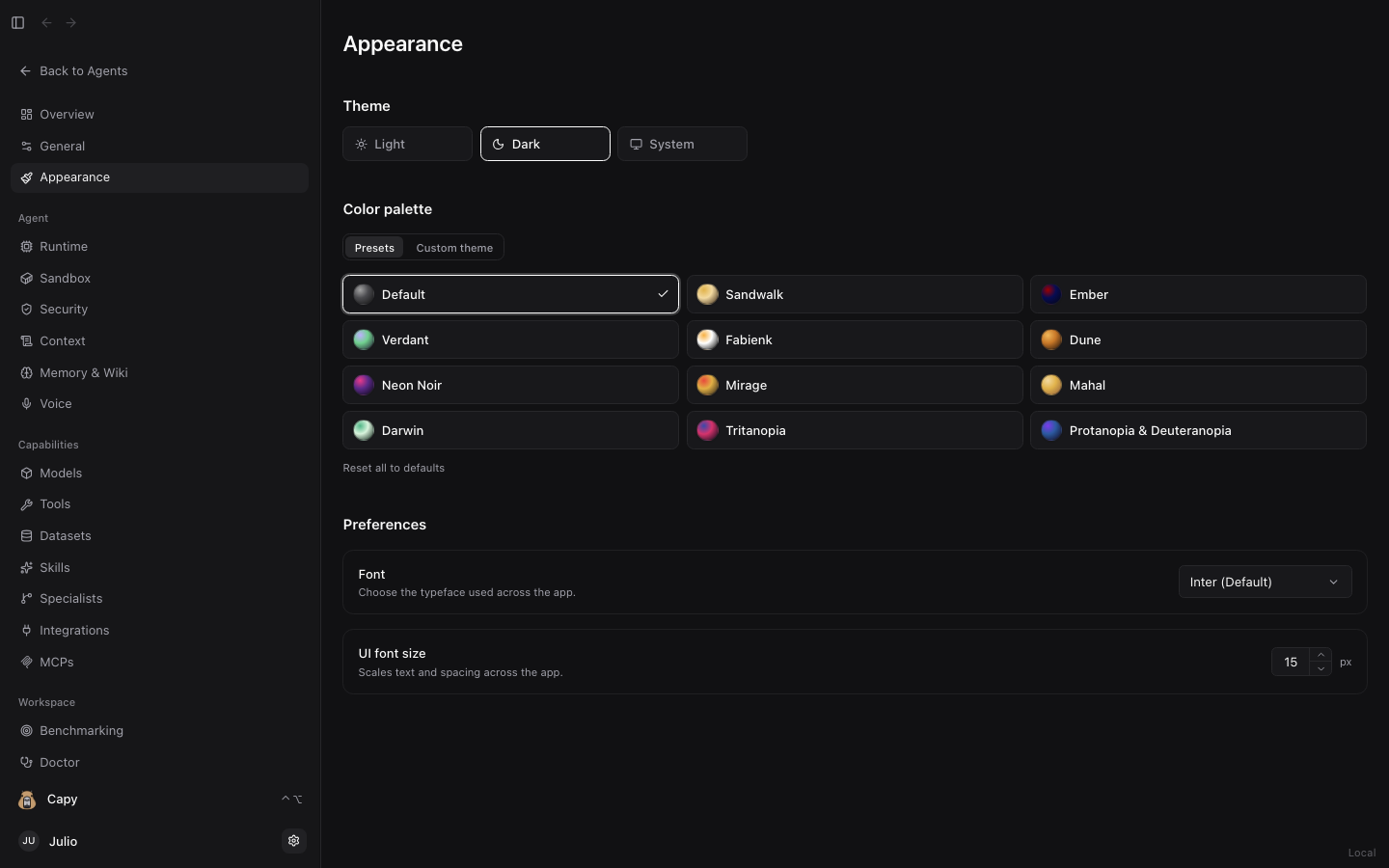Open the Integrations plug icon
The width and height of the screenshot is (1389, 868).
tap(26, 631)
